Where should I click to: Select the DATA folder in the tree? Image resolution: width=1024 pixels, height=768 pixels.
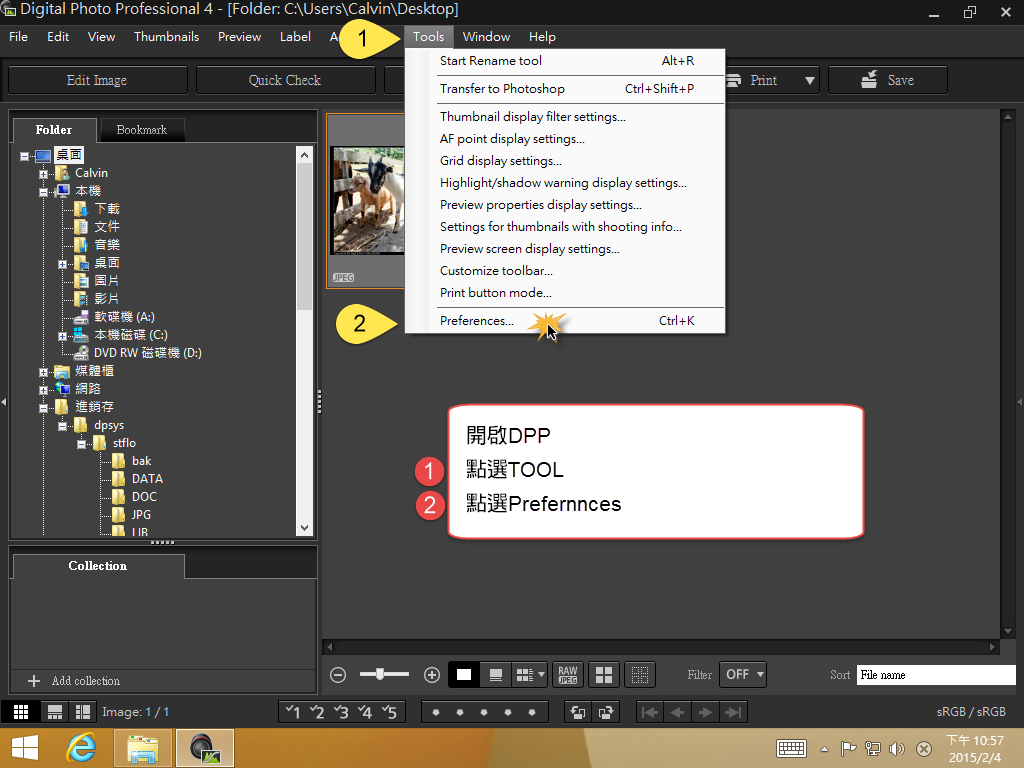click(148, 479)
